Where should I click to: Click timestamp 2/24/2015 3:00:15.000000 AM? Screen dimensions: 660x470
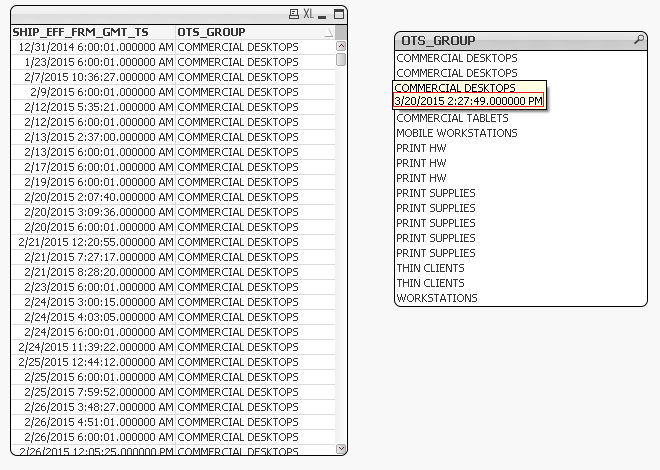click(x=99, y=303)
